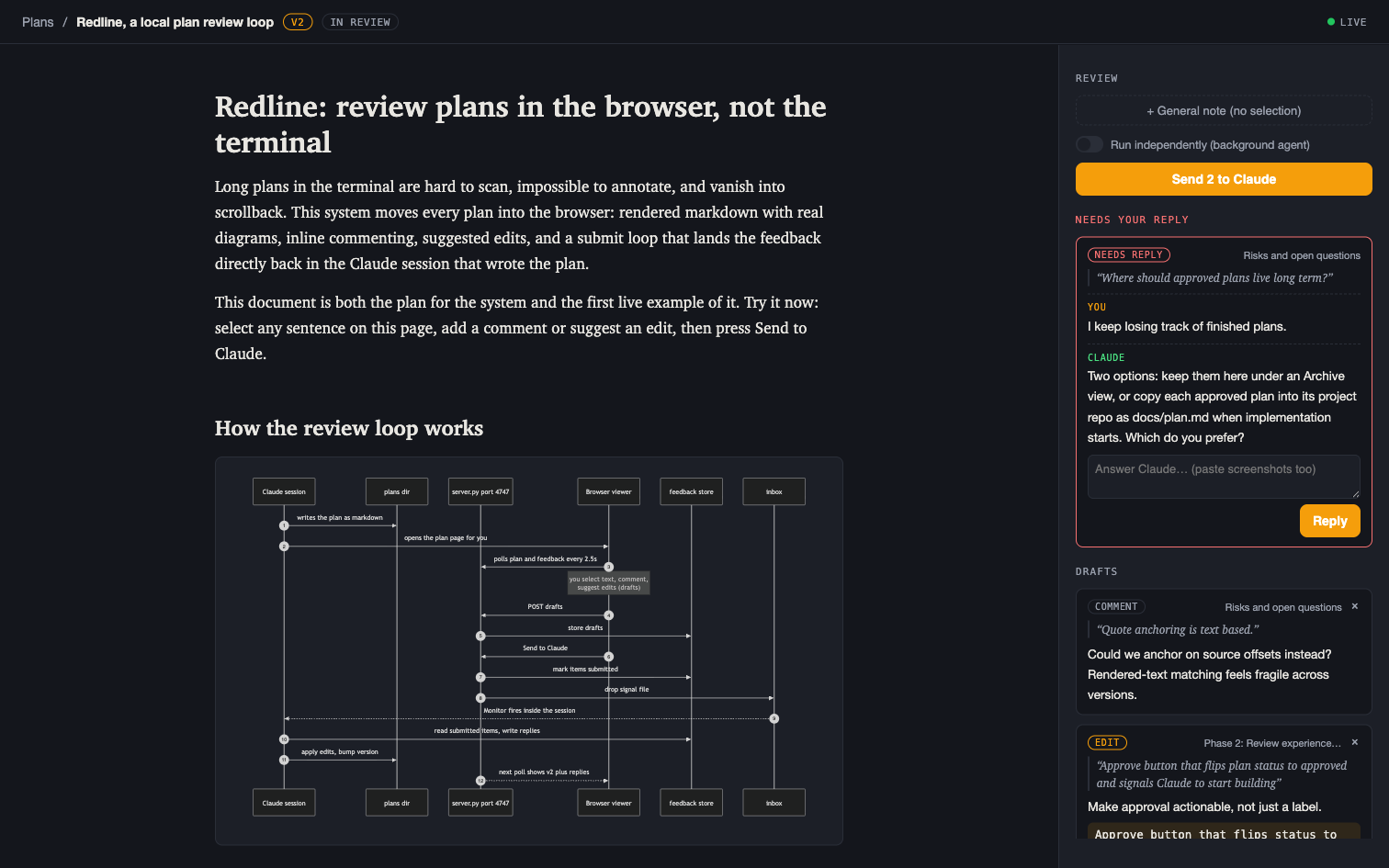Click step 5 marker at 'store drafts'
The height and width of the screenshot is (868, 1389).
[480, 636]
